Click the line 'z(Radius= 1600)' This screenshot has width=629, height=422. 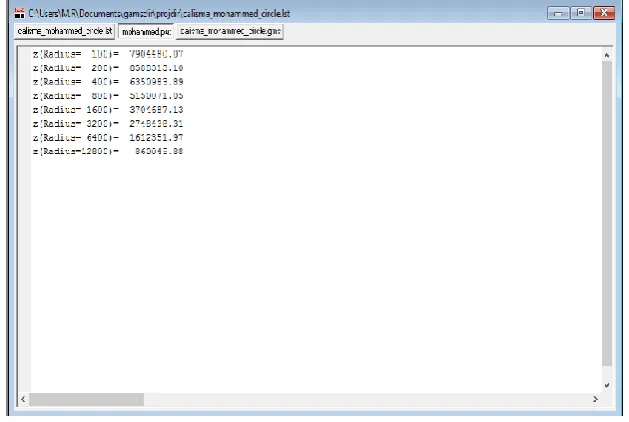(x=108, y=110)
